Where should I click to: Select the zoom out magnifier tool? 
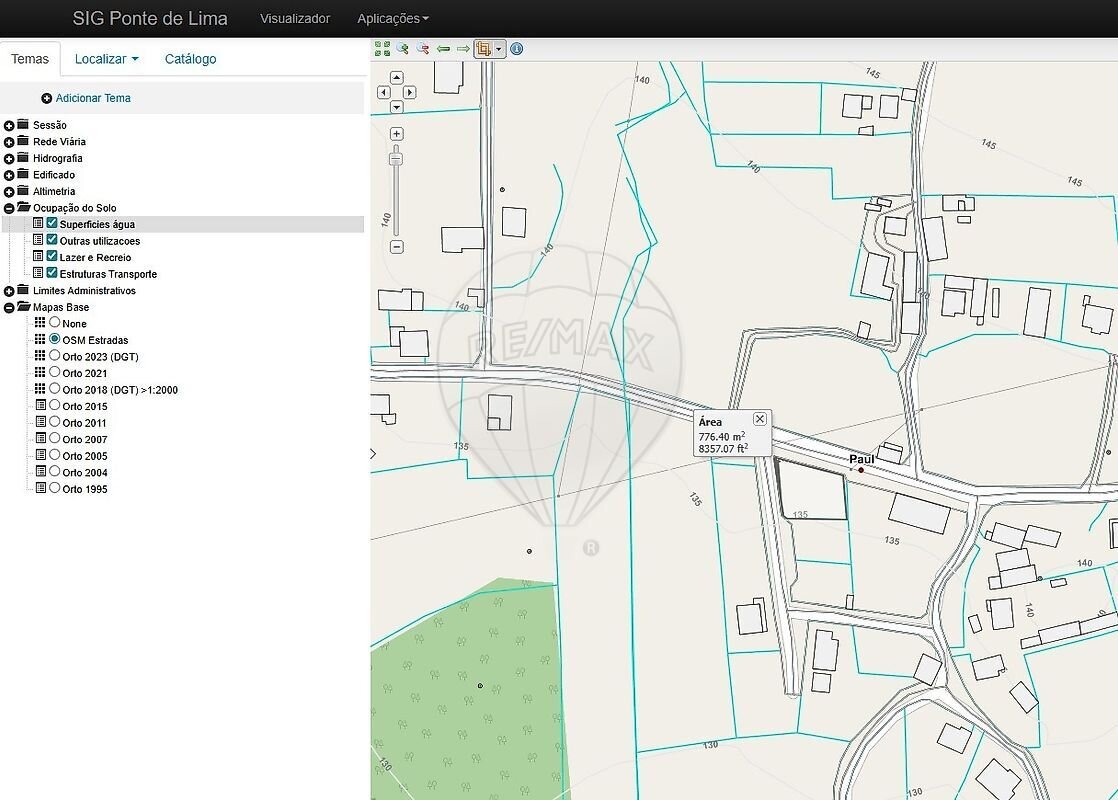point(422,48)
